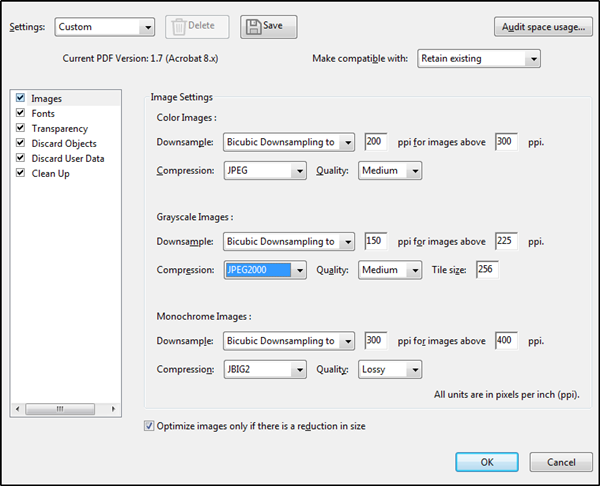Open Grayscale Compression JPEG2000 dropdown

point(265,270)
